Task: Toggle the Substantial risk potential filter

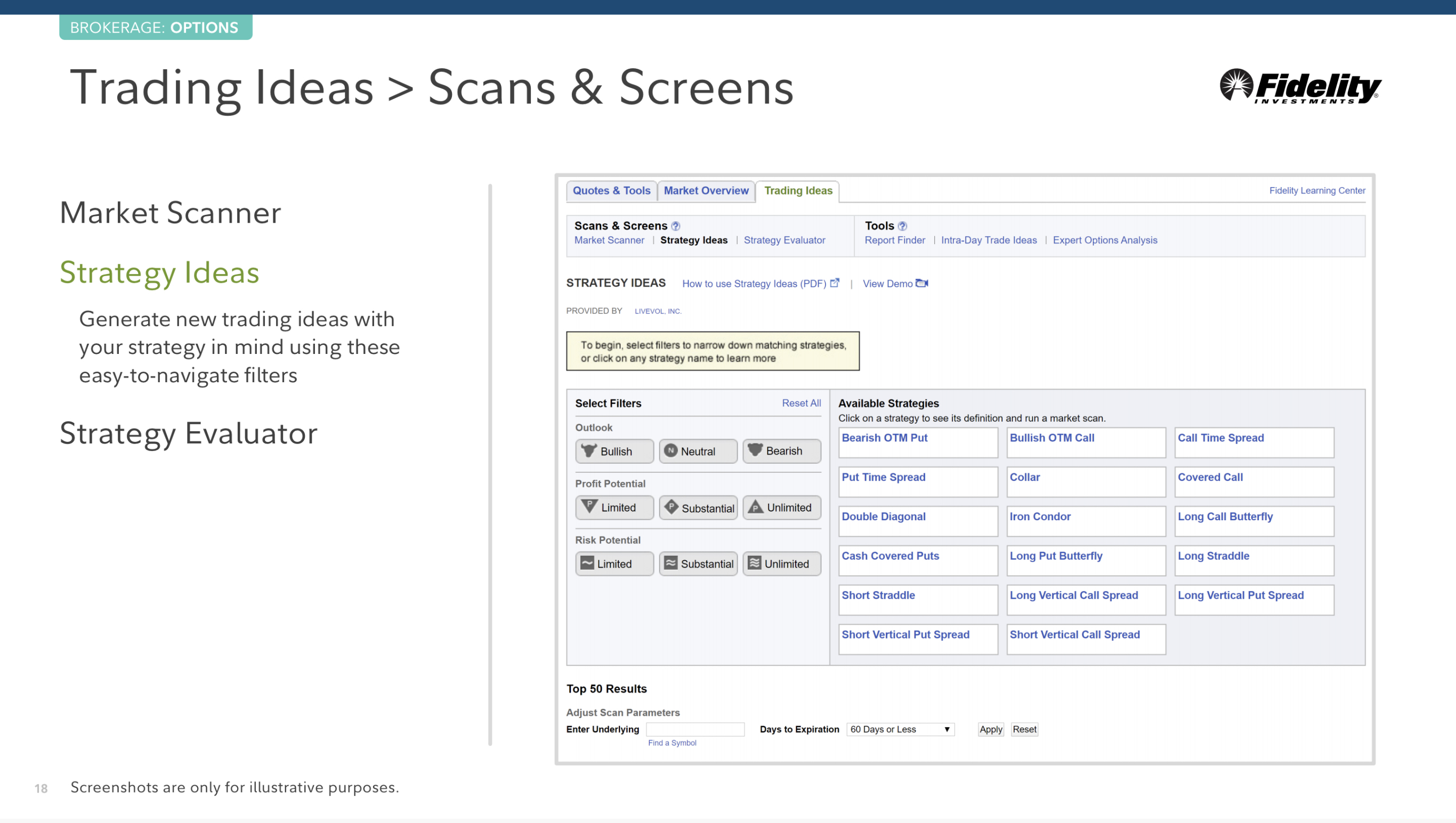Action: (698, 563)
